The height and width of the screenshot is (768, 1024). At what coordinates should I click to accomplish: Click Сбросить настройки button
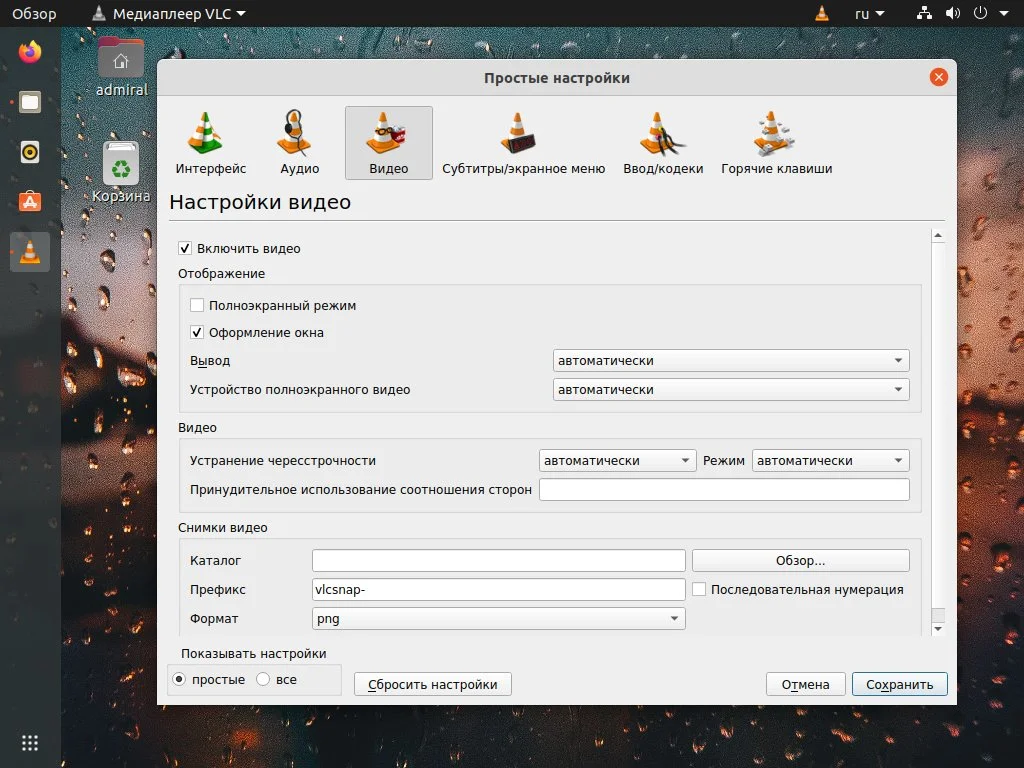432,684
